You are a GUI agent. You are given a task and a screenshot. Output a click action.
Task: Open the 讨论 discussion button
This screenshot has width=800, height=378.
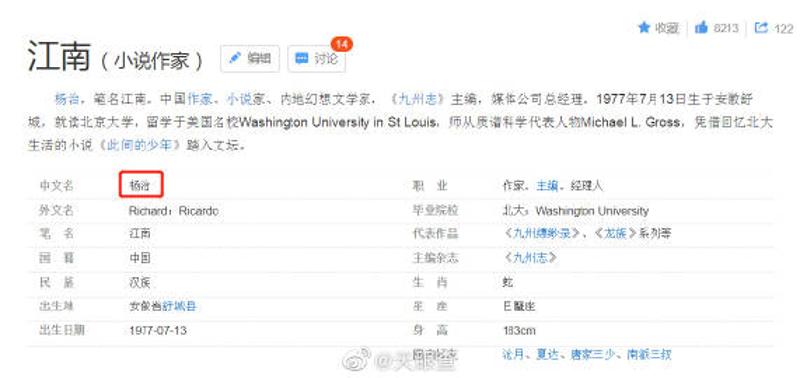[x=316, y=59]
